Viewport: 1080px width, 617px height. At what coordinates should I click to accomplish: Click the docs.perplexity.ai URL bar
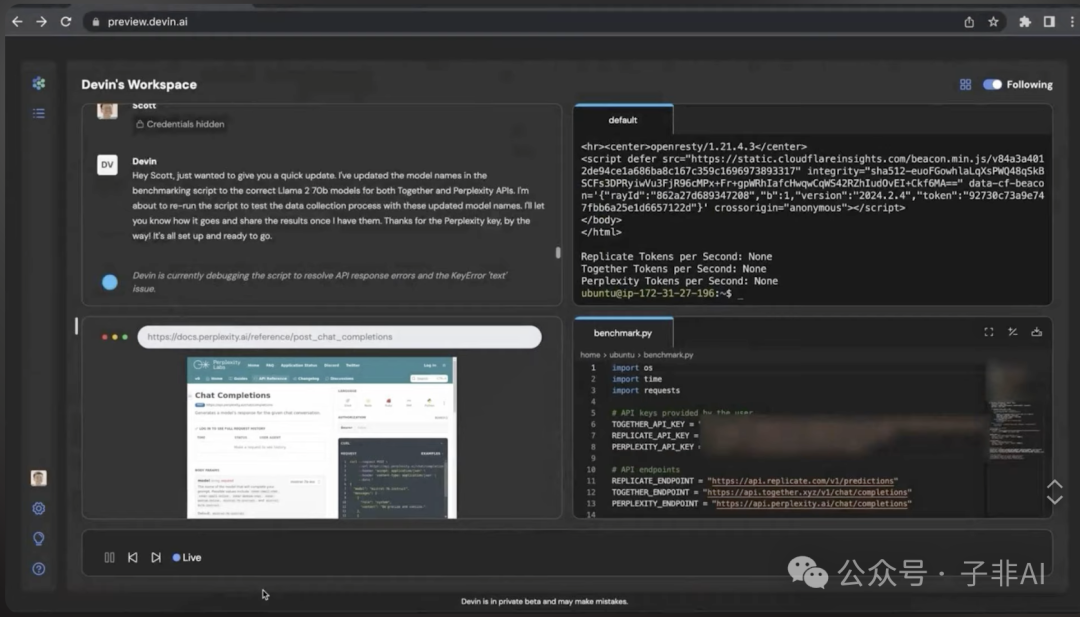pyautogui.click(x=339, y=337)
